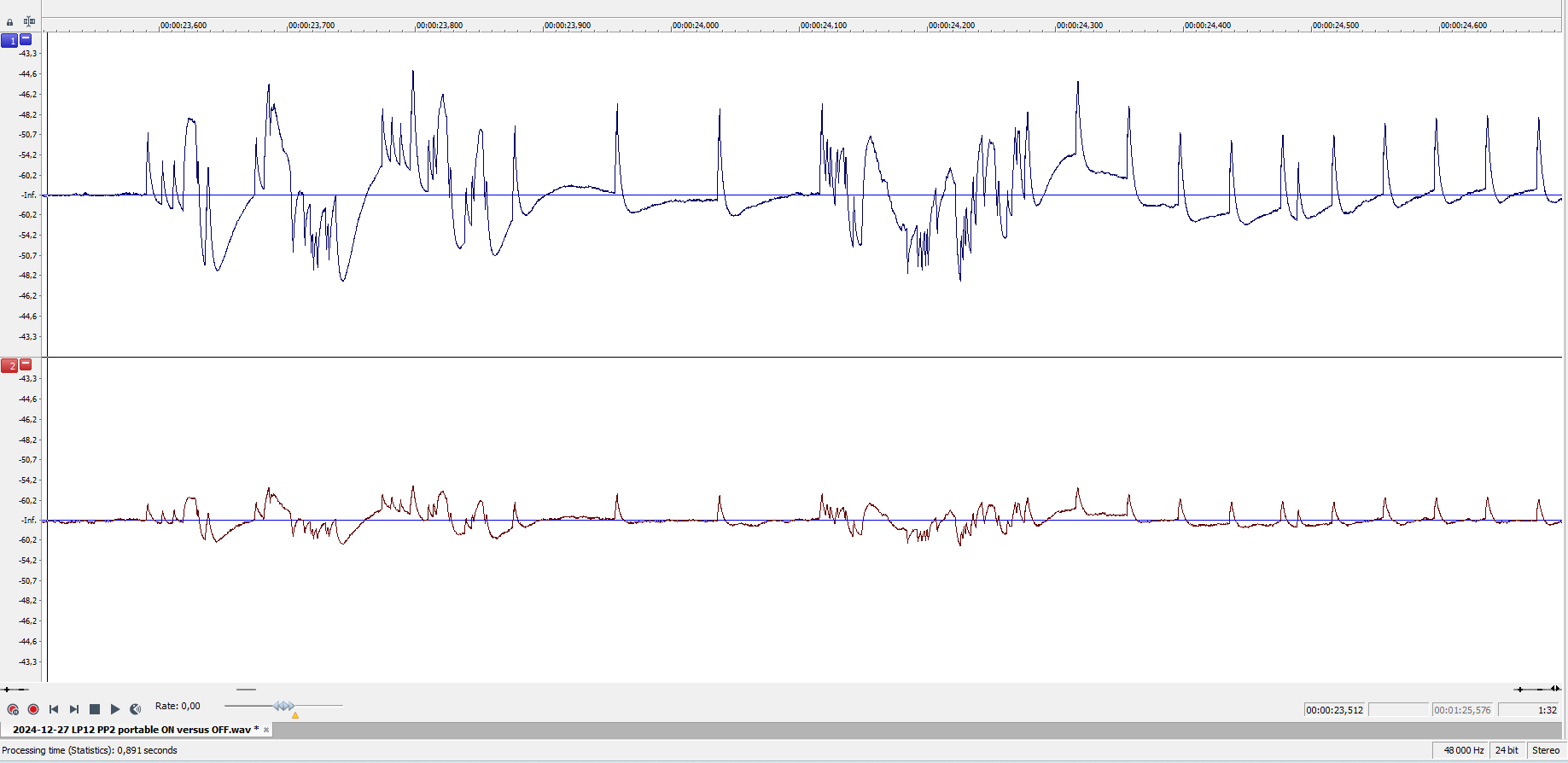Click the 48 000 Hz sample rate field
1568x763 pixels.
1463,750
